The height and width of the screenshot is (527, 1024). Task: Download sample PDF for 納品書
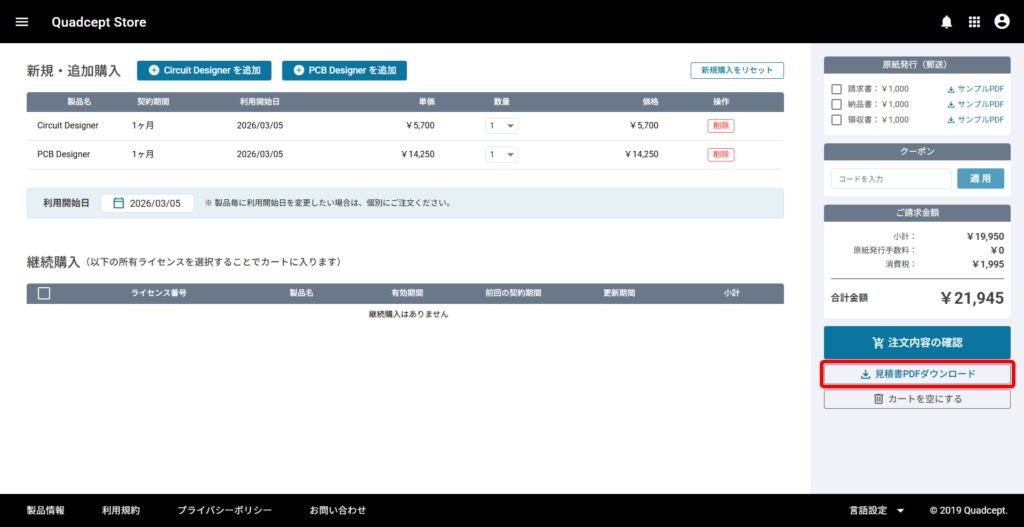click(x=975, y=104)
